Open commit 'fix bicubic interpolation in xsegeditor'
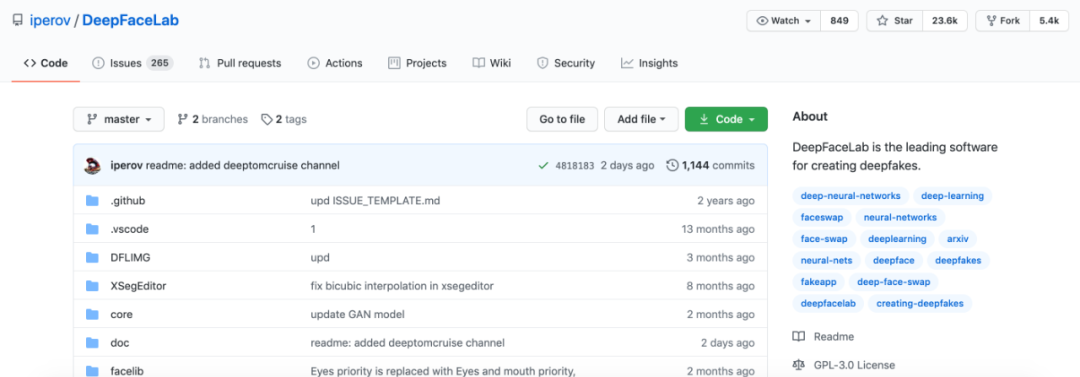Screen dimensions: 1080x377 tap(402, 285)
